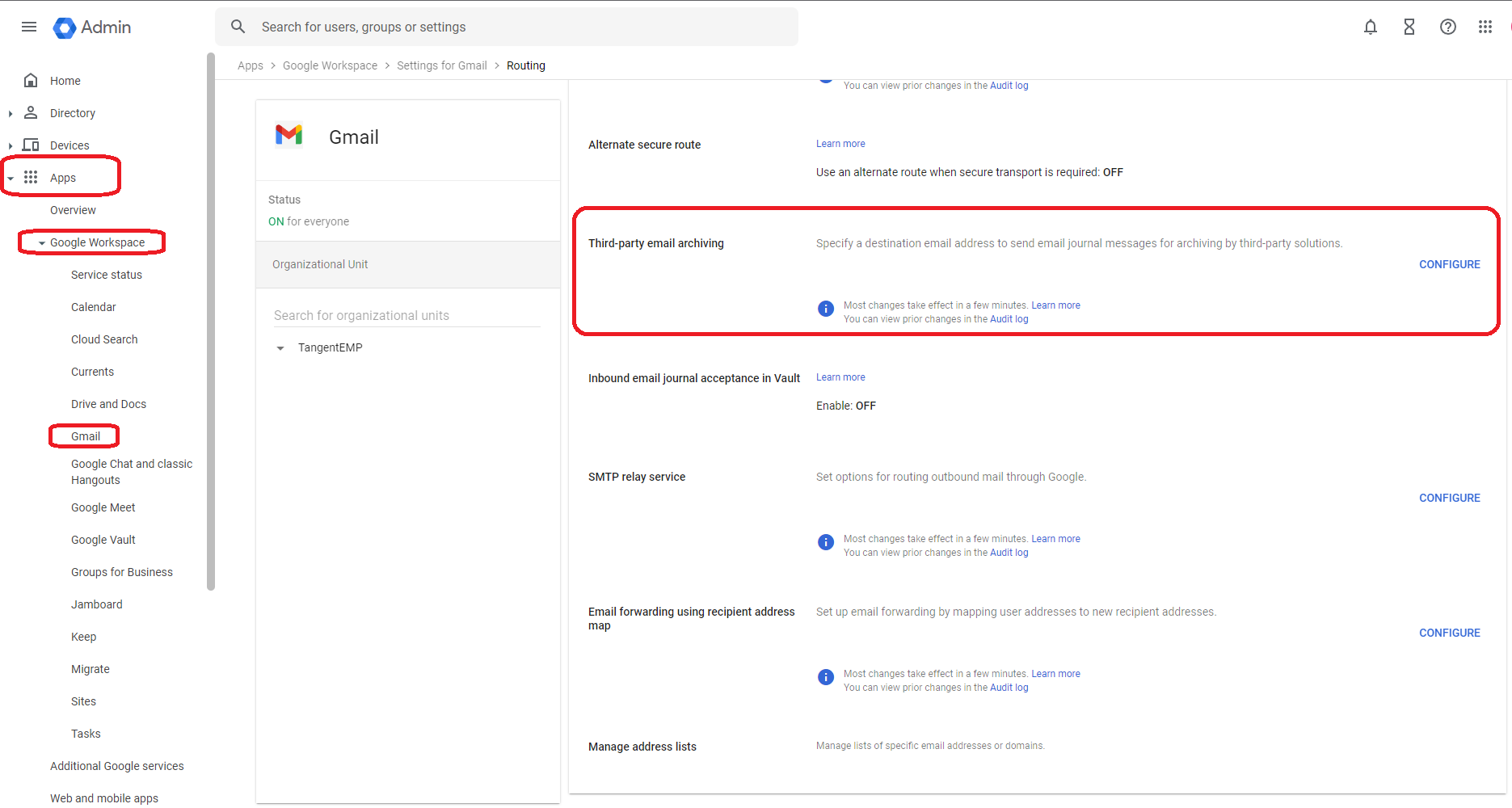
Task: Open the Google apps grid launcher
Action: tap(1485, 27)
